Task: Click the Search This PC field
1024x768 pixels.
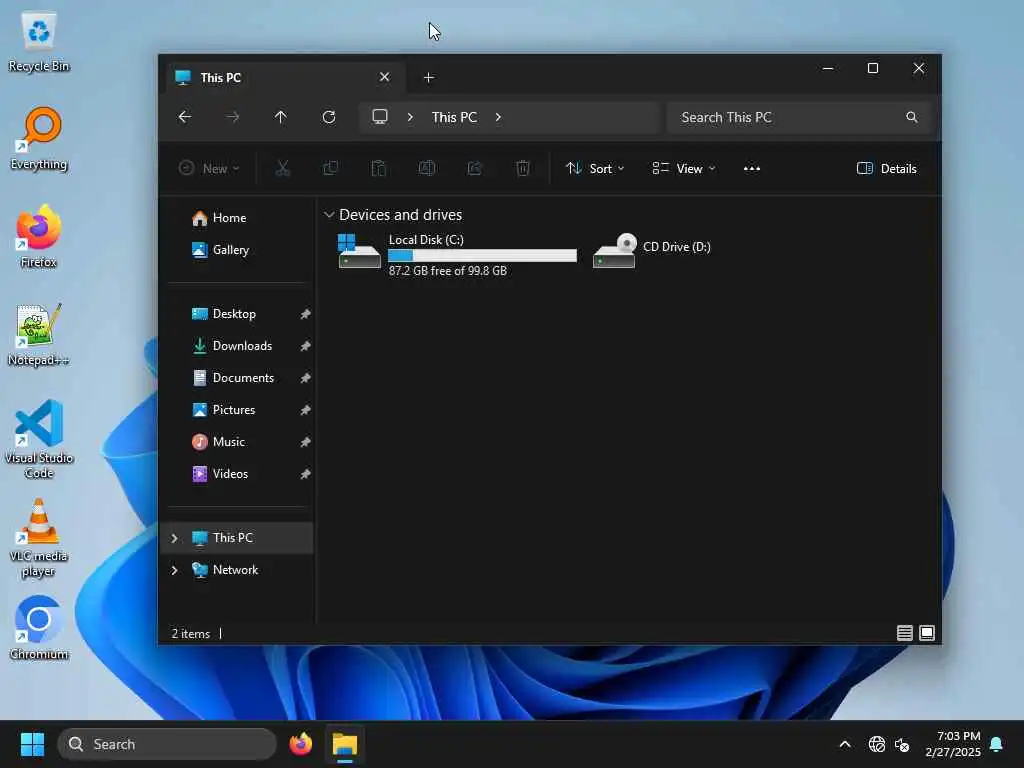Action: [x=799, y=117]
